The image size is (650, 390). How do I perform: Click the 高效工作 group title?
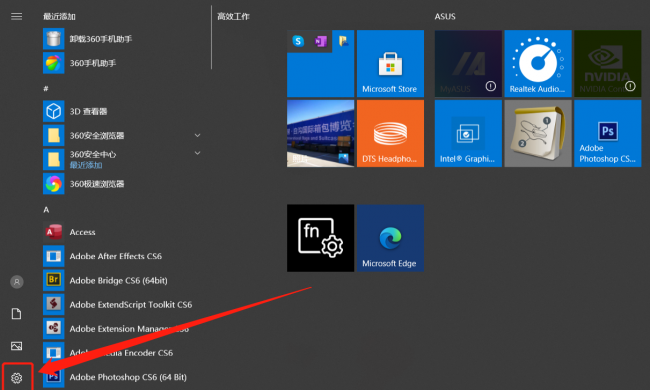click(233, 17)
